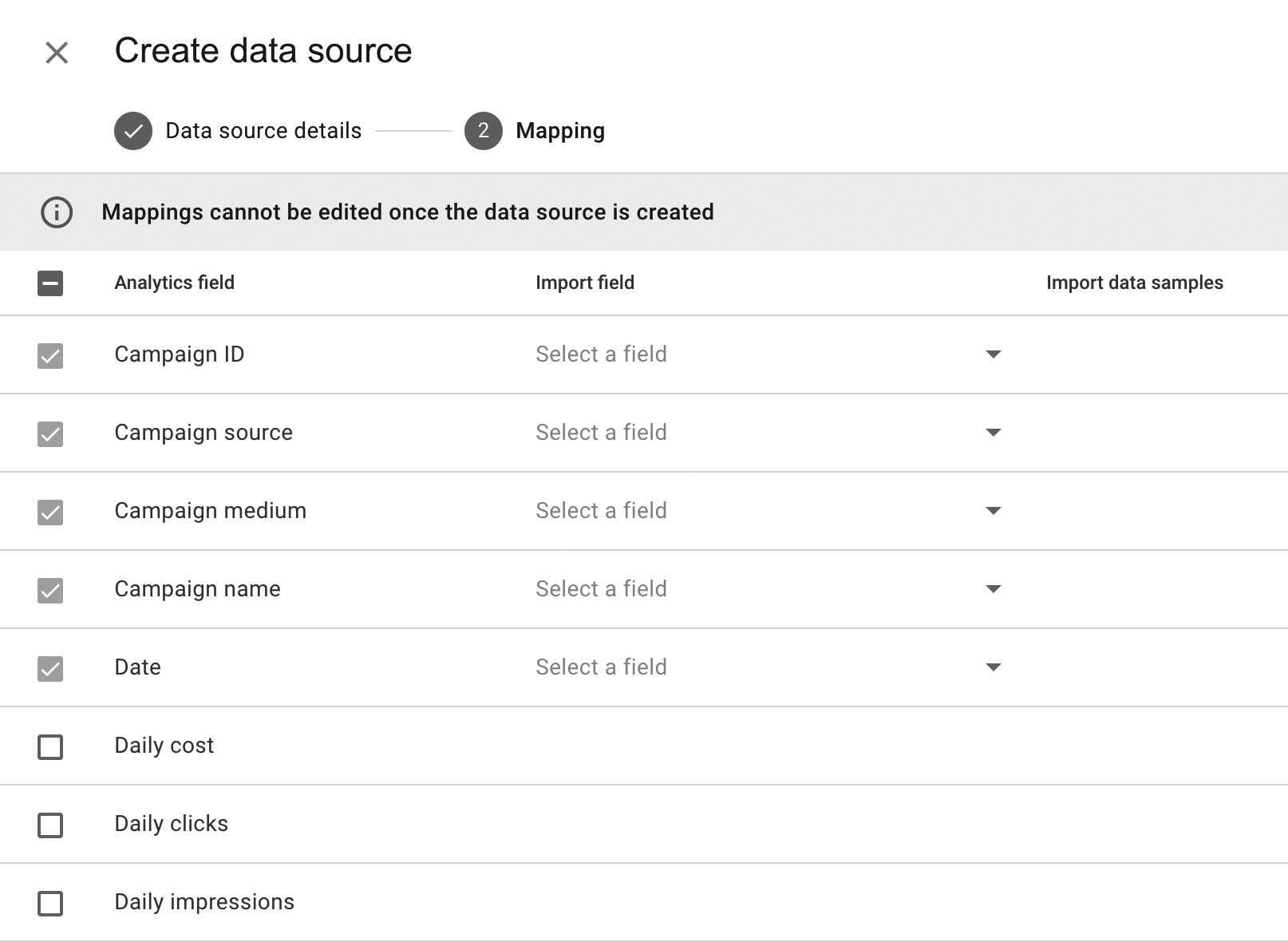Click the info icon in the warning banner

click(x=56, y=212)
